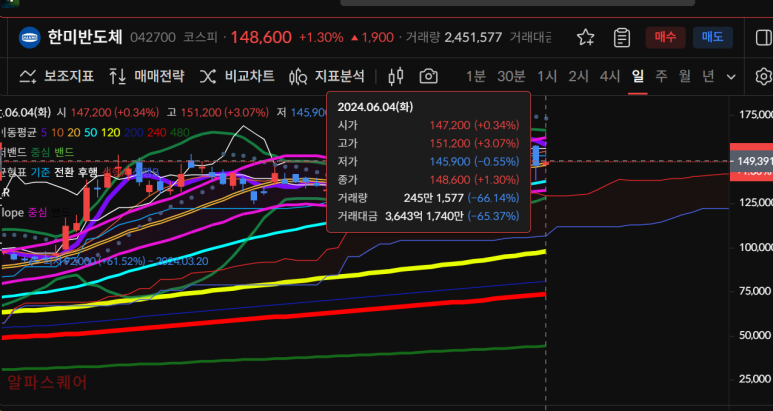
Task: Click the 149,391 price axis marker
Action: tap(753, 161)
